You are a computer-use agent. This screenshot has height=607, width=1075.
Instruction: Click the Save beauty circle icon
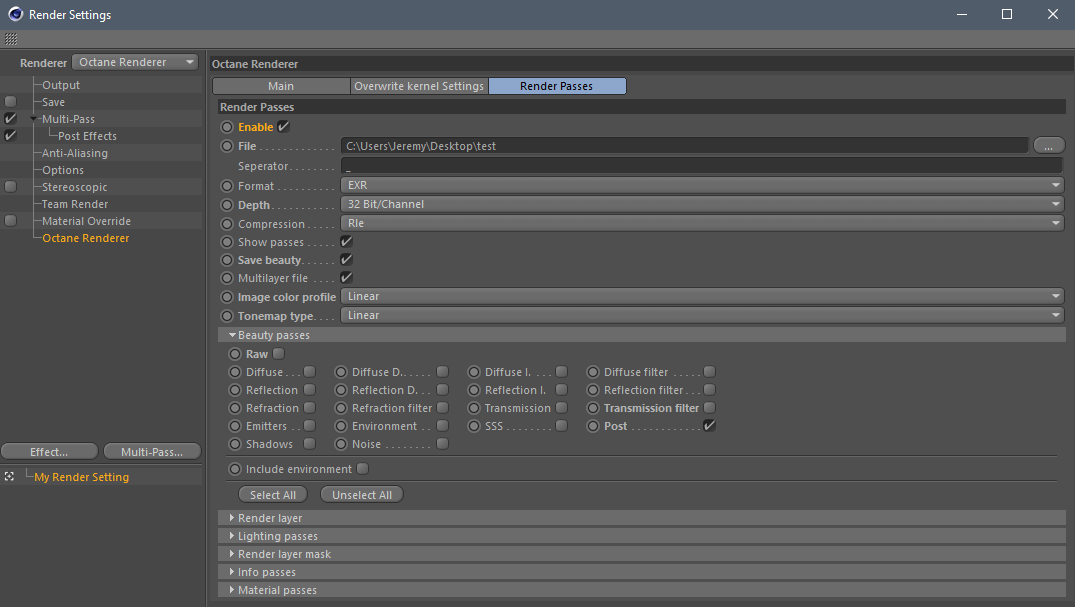click(227, 260)
